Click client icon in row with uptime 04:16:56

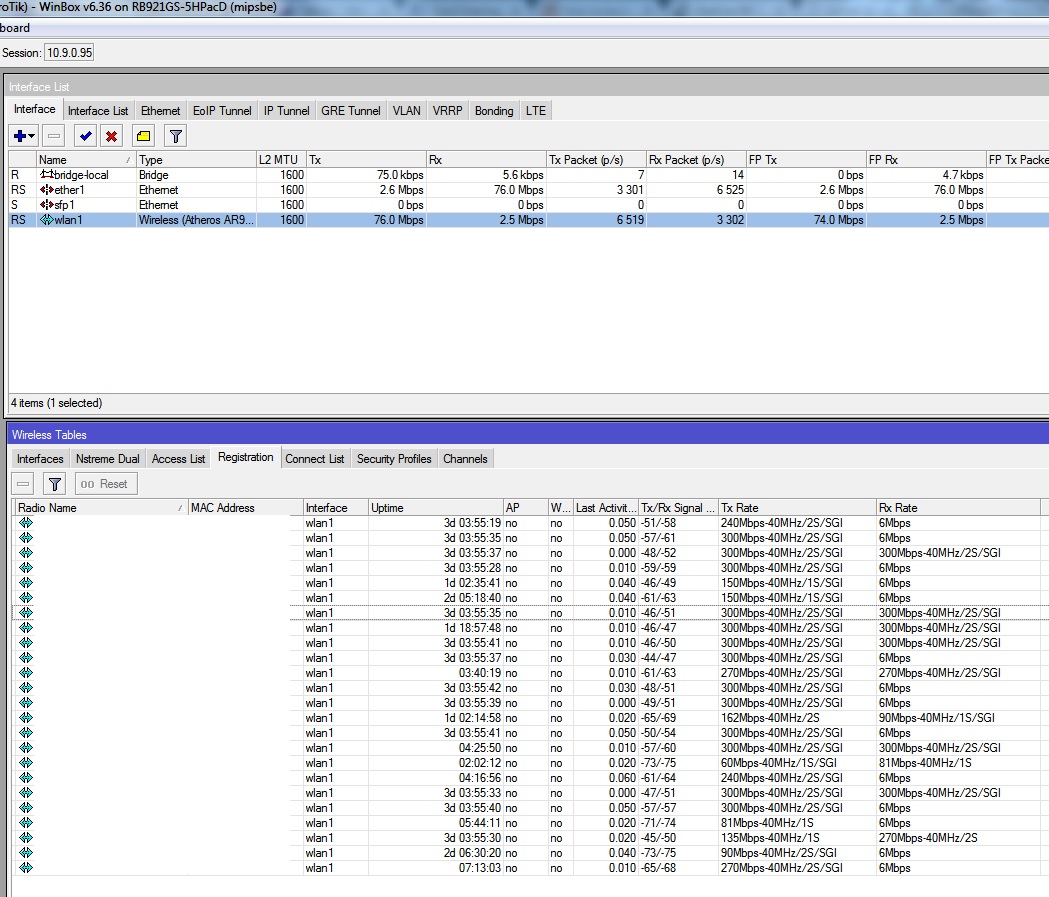click(25, 777)
